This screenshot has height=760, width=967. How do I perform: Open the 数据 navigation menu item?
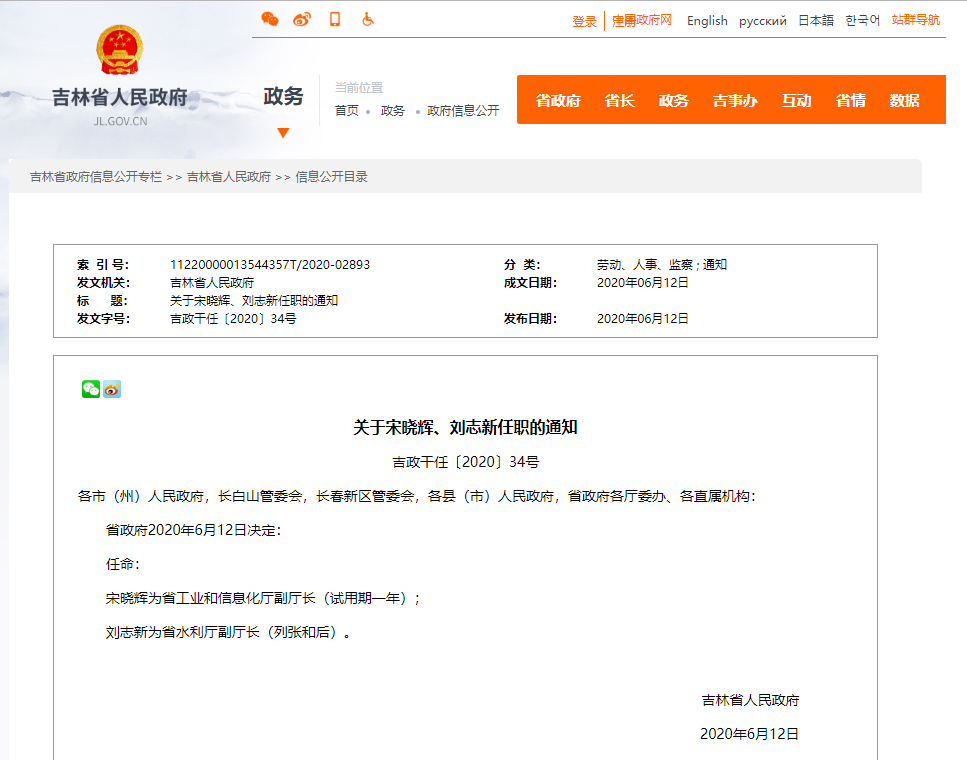tap(904, 100)
